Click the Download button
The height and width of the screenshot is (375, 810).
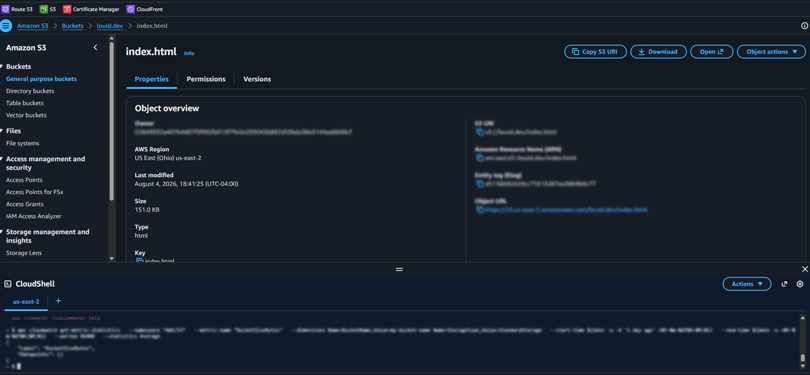pos(658,52)
